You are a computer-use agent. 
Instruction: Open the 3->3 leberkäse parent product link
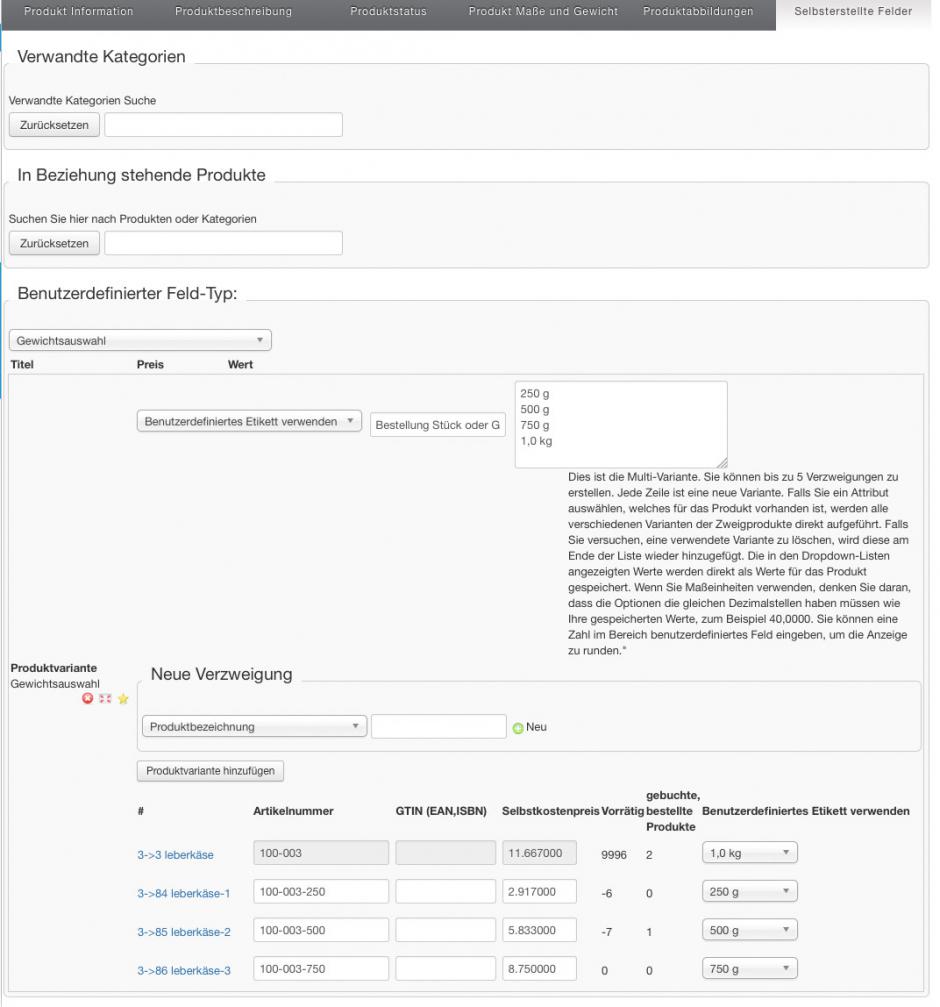(175, 855)
